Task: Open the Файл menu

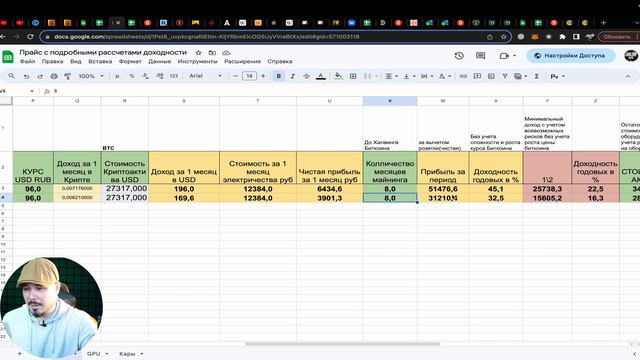Action: coord(27,61)
